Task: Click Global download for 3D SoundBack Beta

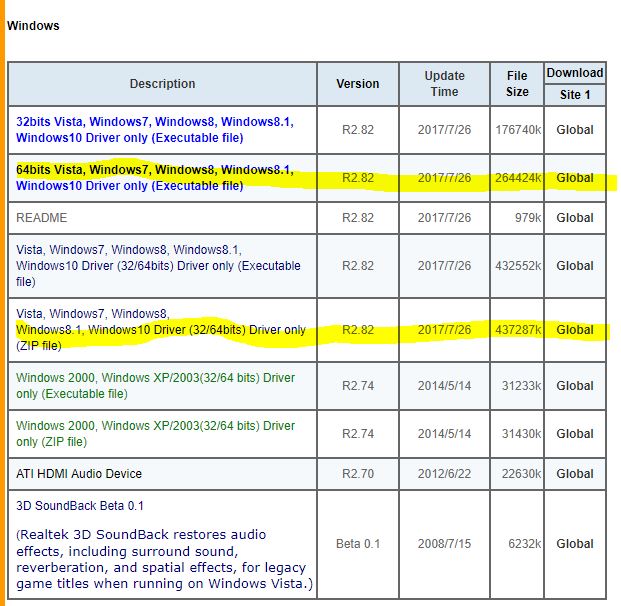Action: [575, 543]
